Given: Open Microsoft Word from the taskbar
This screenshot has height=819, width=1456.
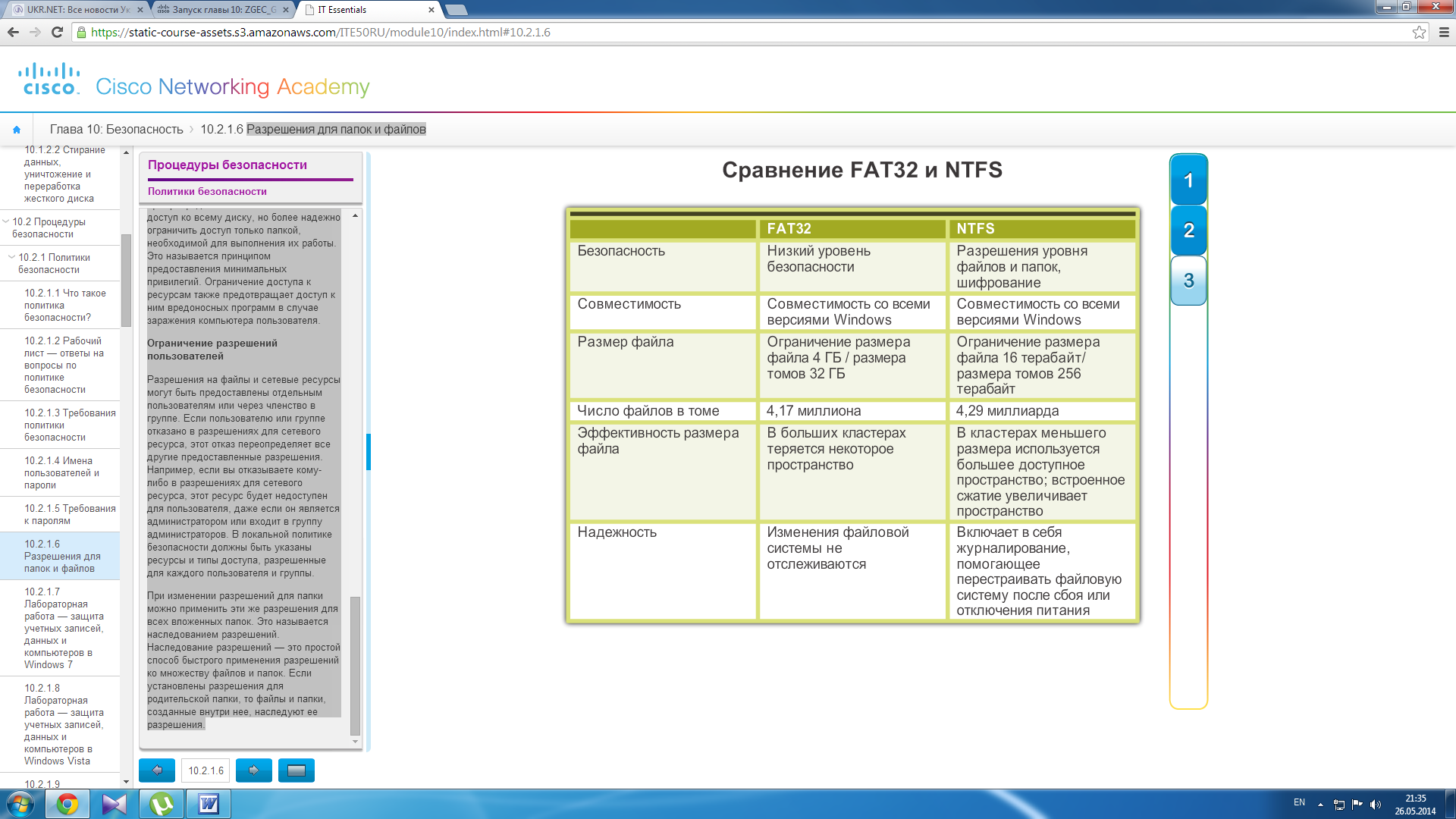Looking at the screenshot, I should [209, 804].
